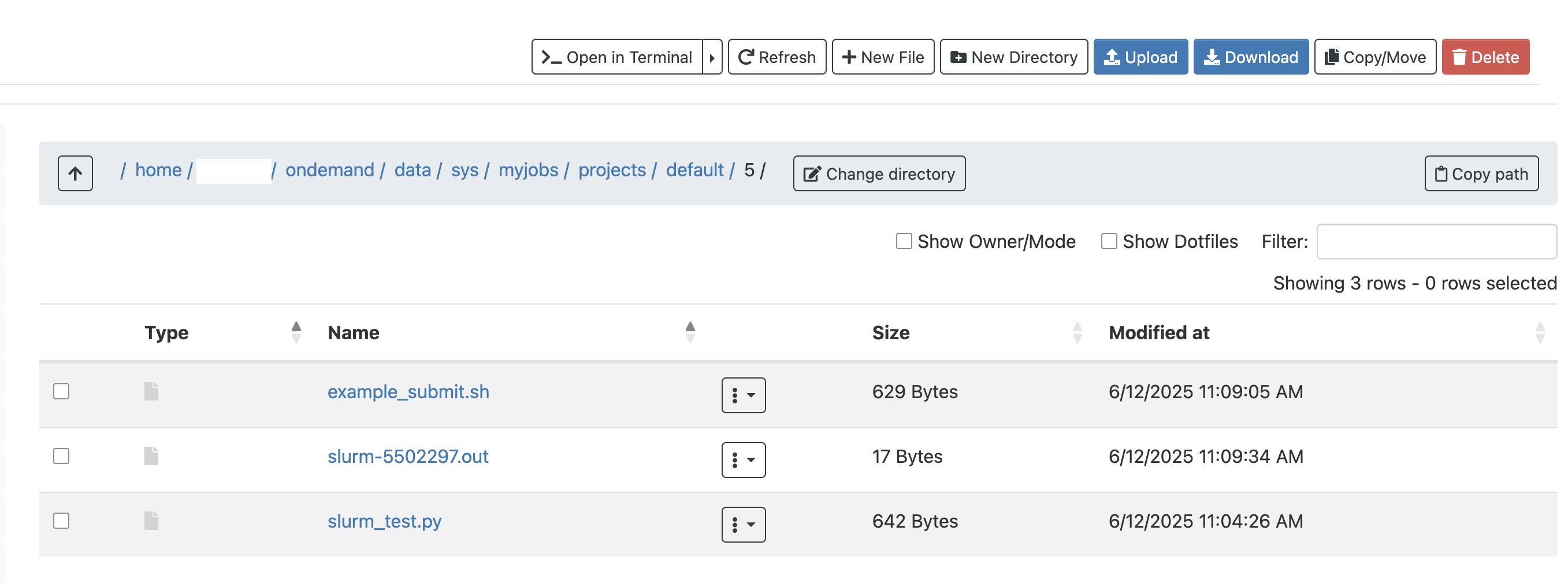Viewport: 1568px width, 586px height.
Task: Navigate up to the parent directory
Action: point(75,173)
